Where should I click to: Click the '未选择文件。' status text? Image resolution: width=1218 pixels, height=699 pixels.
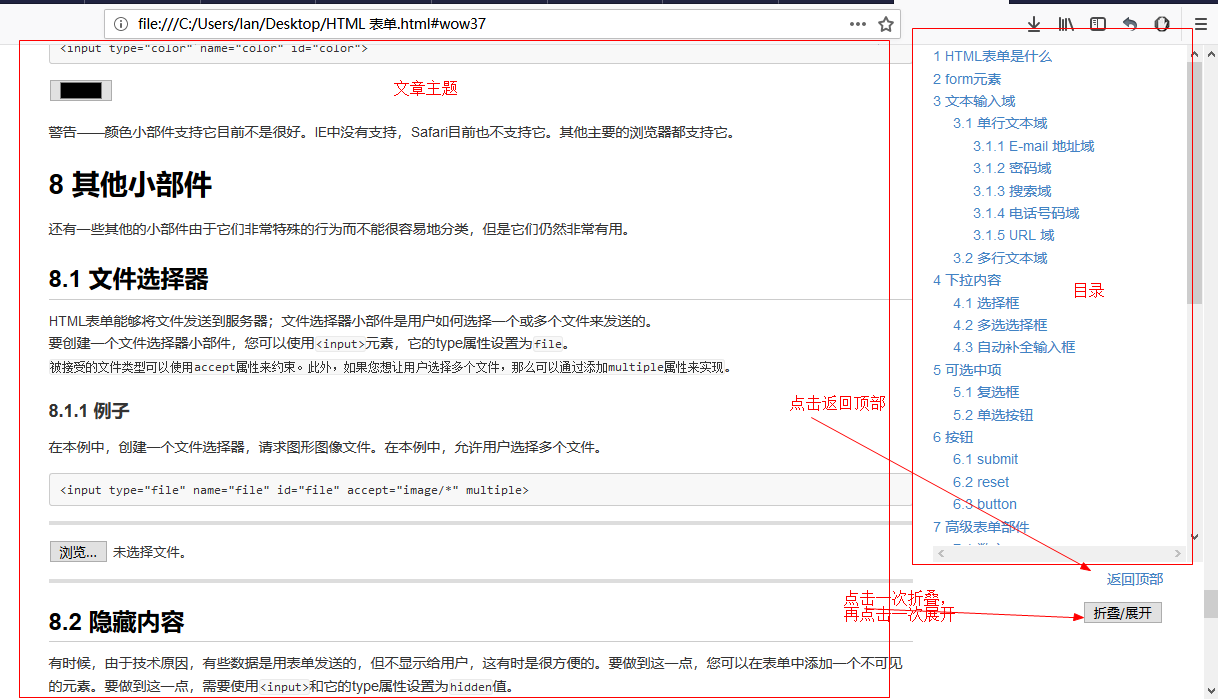tap(150, 552)
